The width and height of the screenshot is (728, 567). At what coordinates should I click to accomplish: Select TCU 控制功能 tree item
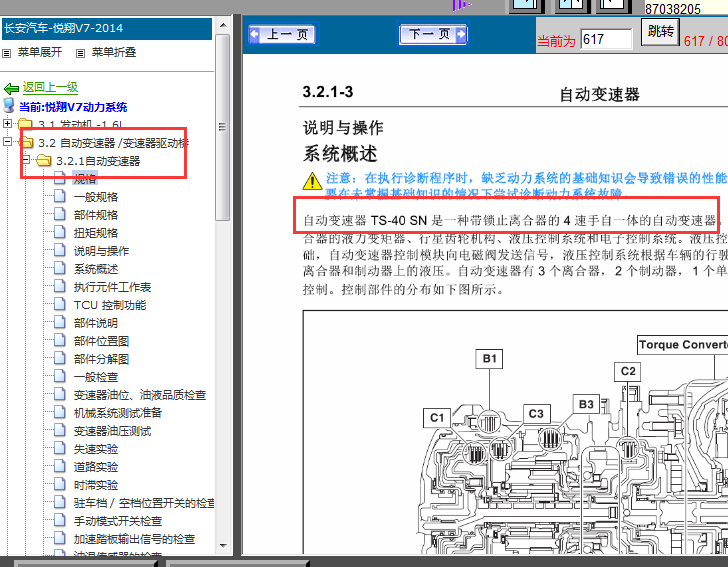(x=110, y=305)
